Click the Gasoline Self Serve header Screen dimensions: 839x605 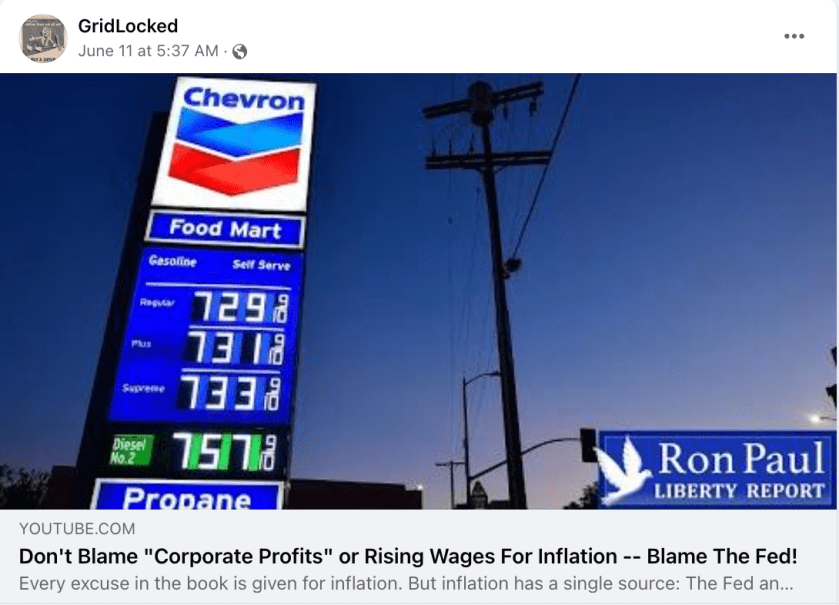coord(219,263)
